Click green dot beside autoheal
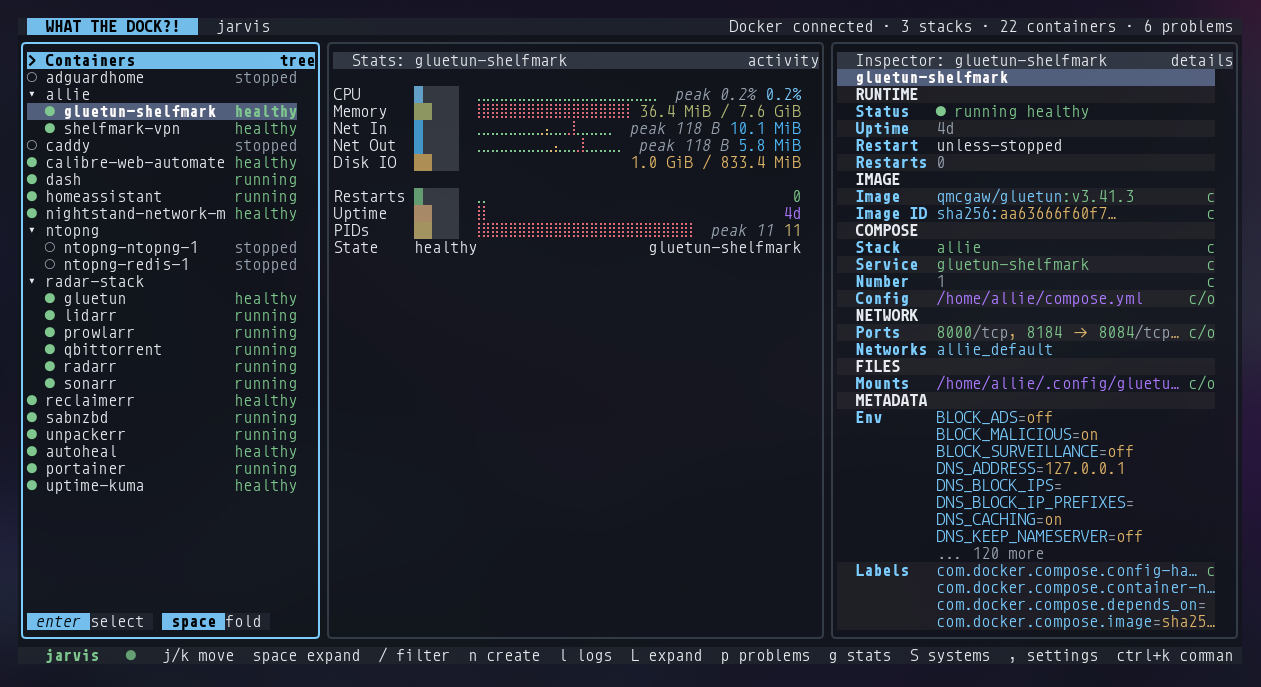Image resolution: width=1261 pixels, height=687 pixels. (32, 452)
